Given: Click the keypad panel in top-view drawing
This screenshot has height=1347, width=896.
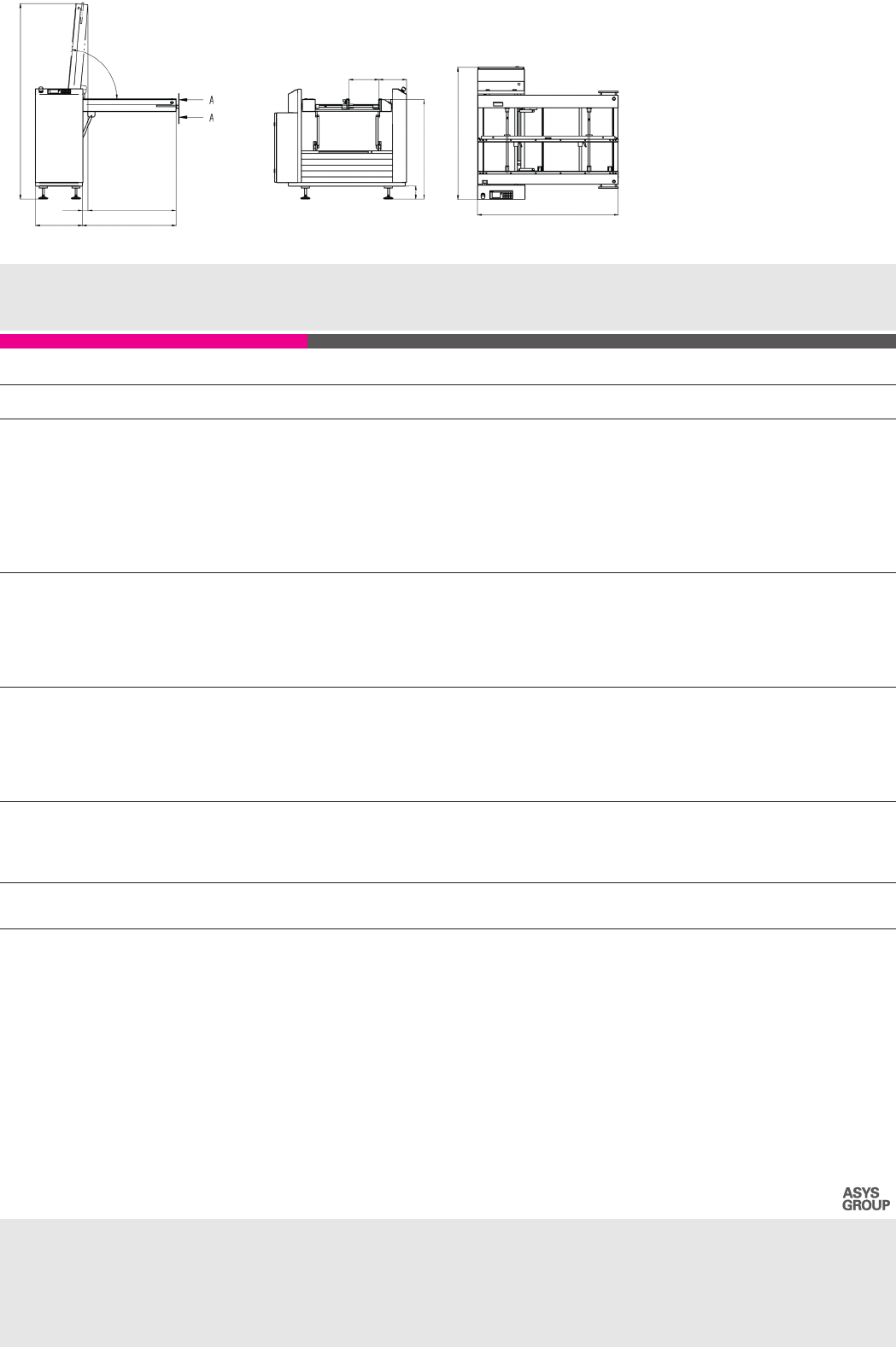Looking at the screenshot, I should tap(507, 195).
